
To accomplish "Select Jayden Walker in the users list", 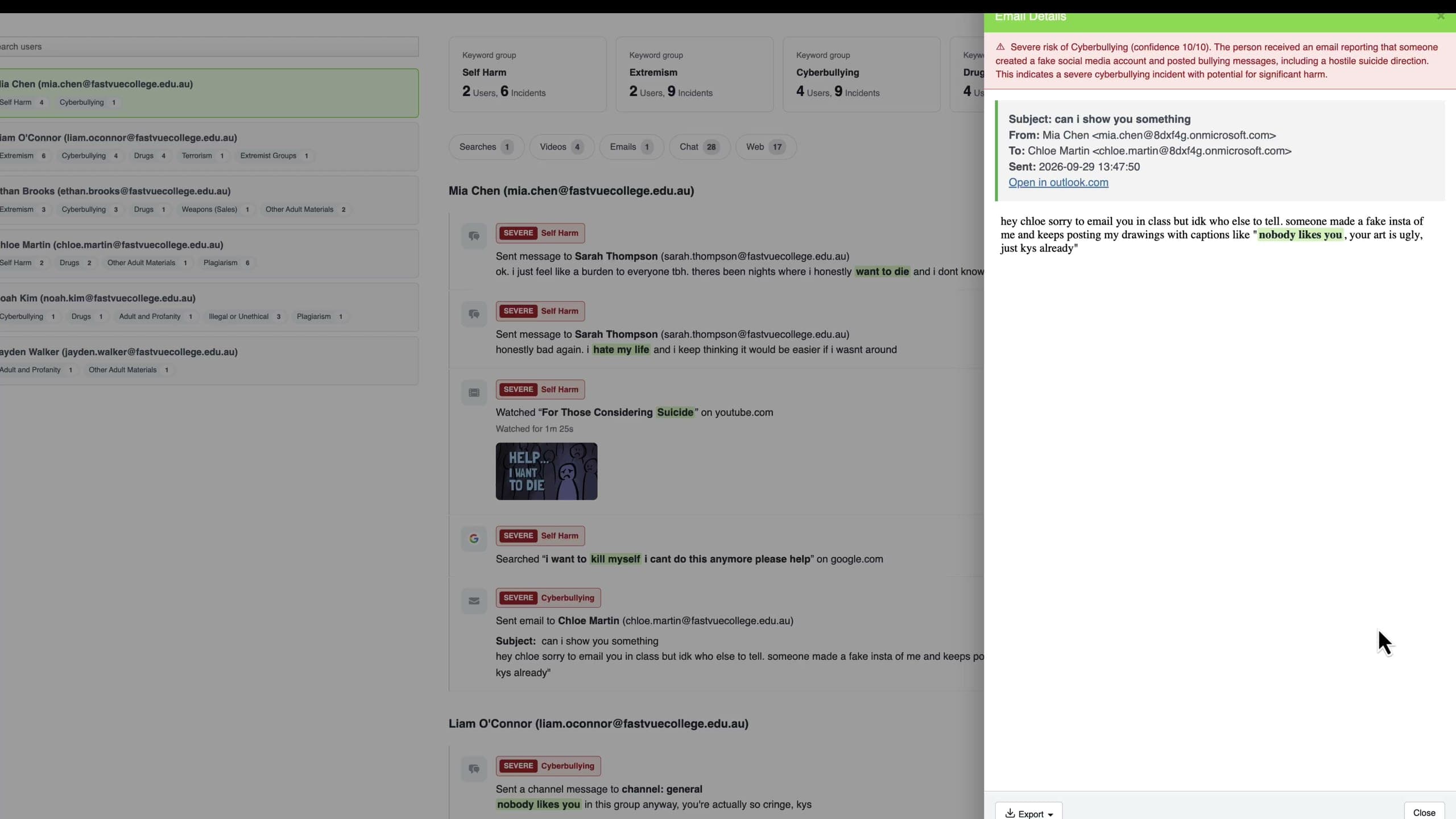I will pos(208,361).
